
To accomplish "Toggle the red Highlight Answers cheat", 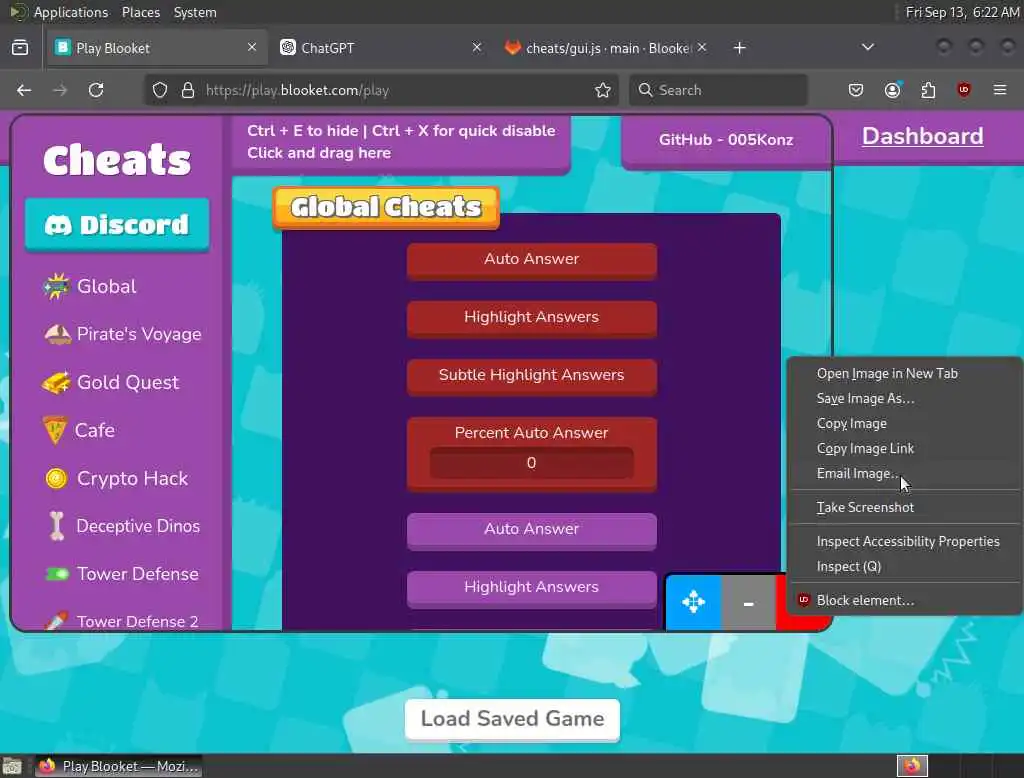I will click(x=532, y=317).
